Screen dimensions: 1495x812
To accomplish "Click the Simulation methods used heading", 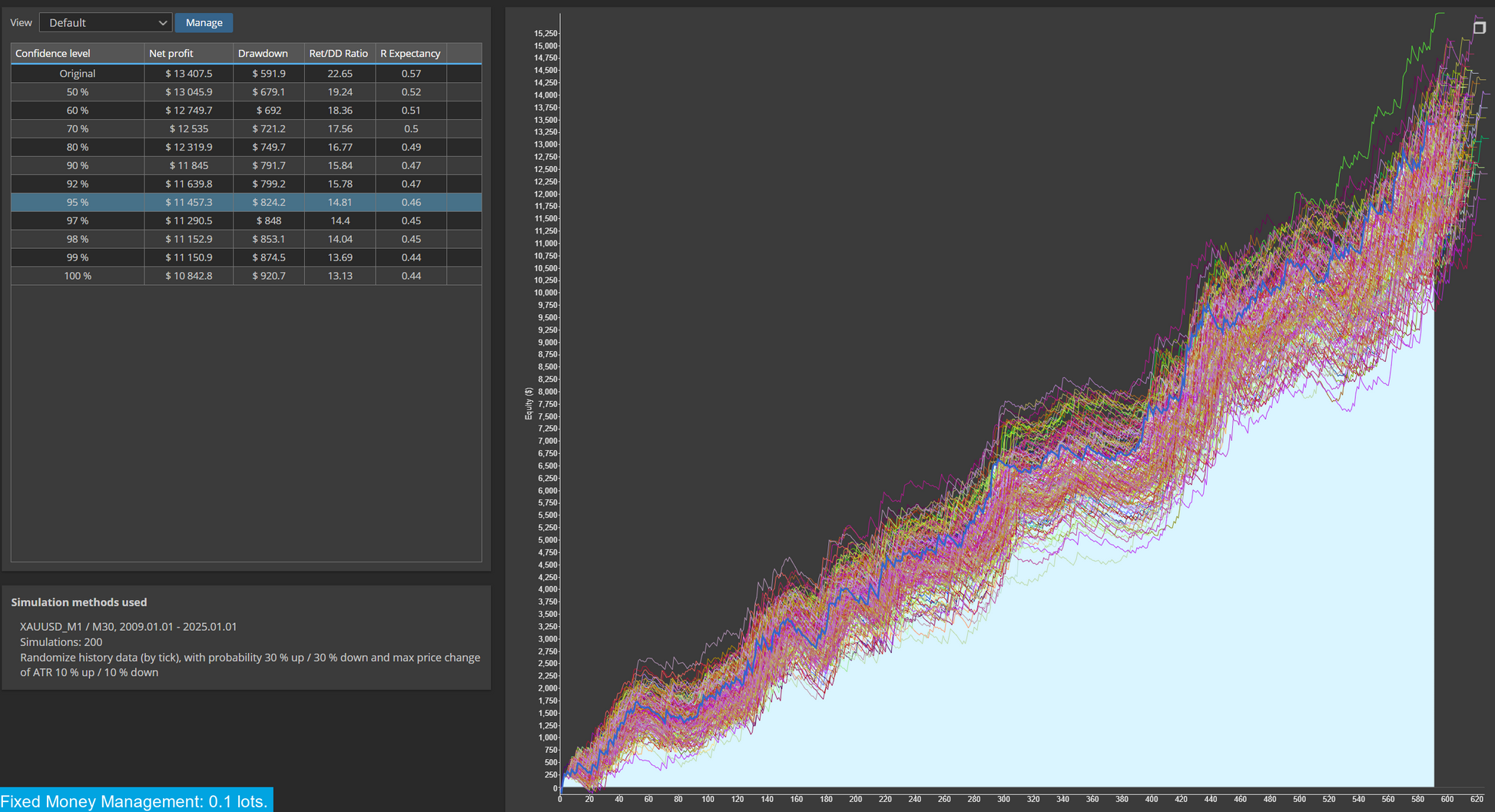I will pyautogui.click(x=79, y=602).
